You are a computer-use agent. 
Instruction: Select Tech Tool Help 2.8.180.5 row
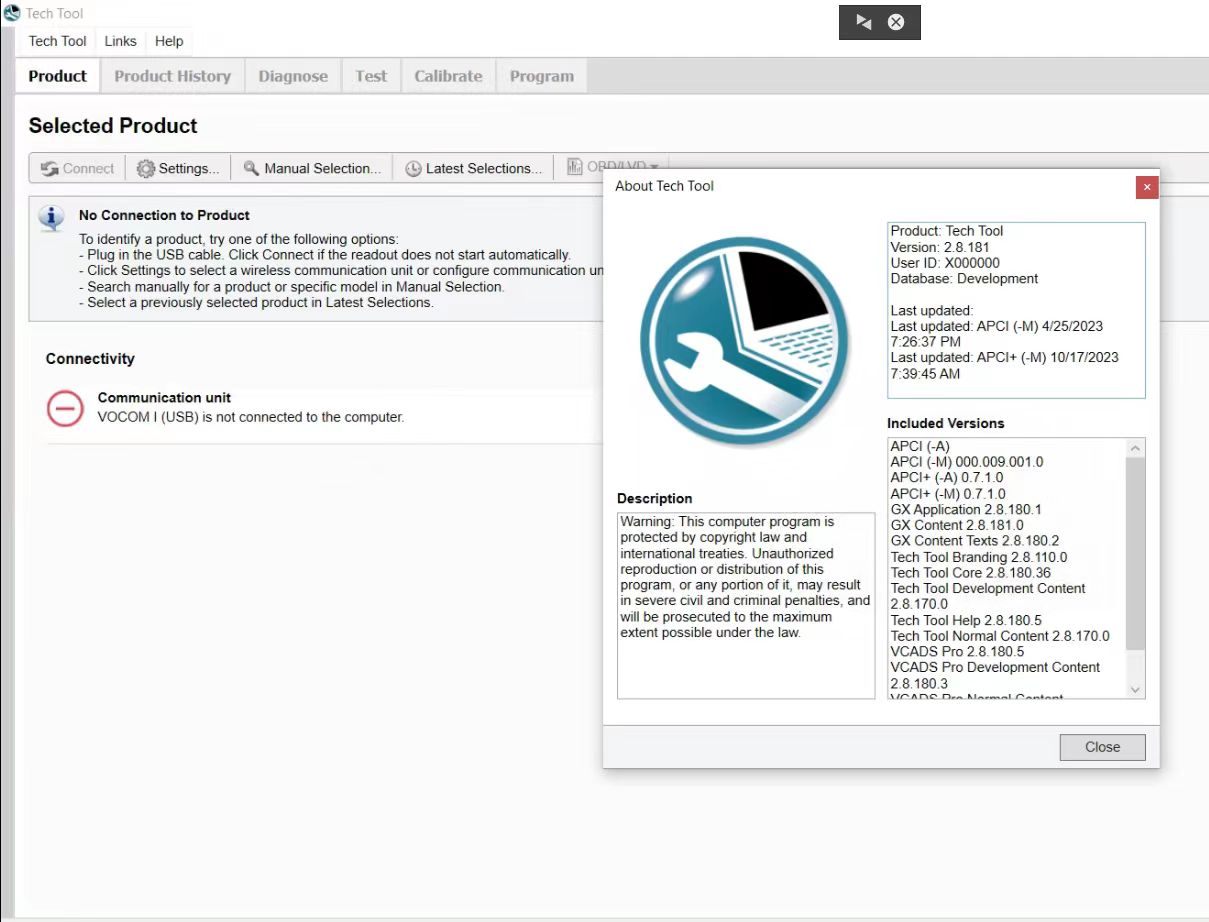click(x=966, y=620)
